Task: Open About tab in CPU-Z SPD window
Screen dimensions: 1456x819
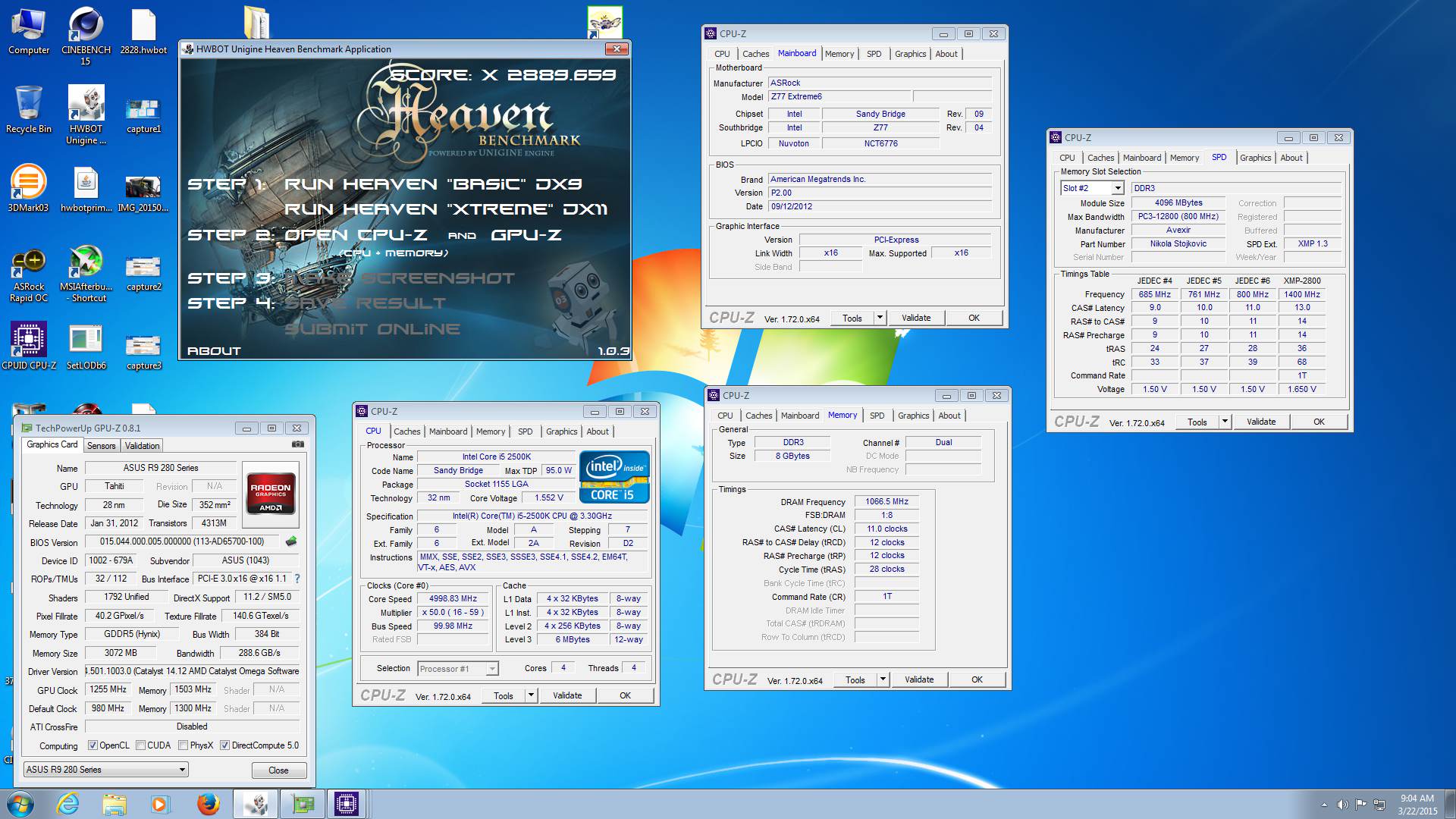Action: coord(1291,158)
